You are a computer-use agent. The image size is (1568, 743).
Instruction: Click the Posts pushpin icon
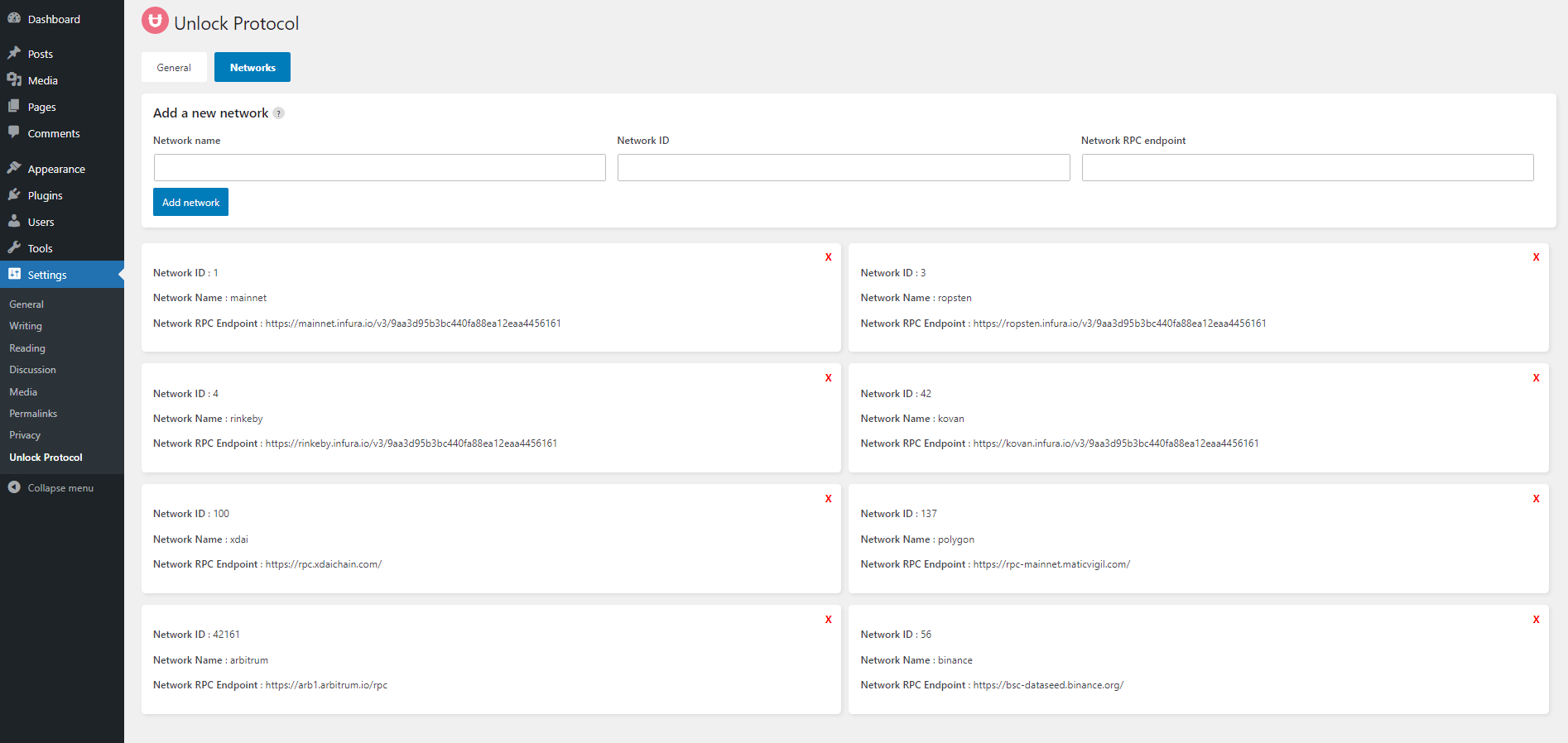point(14,53)
